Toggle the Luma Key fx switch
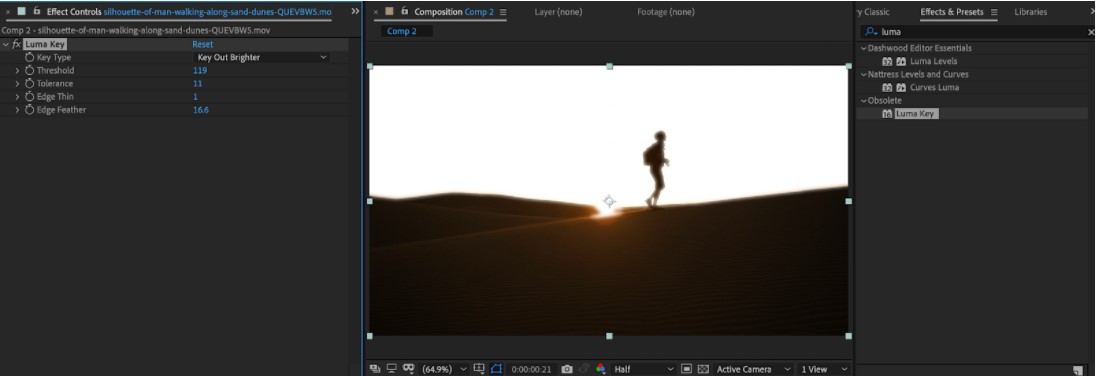This screenshot has height=376, width=1096. click(x=17, y=44)
